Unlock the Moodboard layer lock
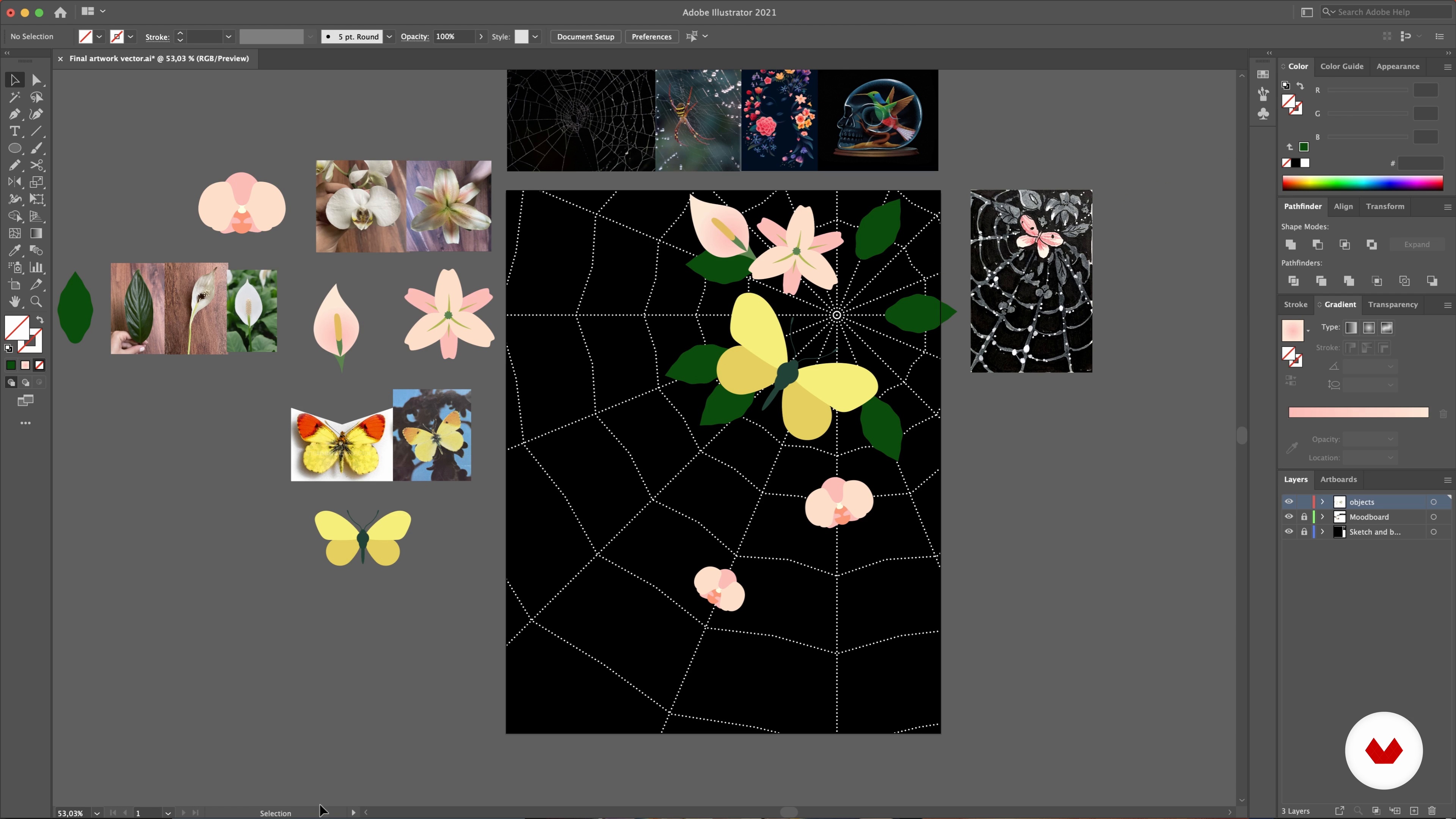Image resolution: width=1456 pixels, height=819 pixels. click(1304, 516)
